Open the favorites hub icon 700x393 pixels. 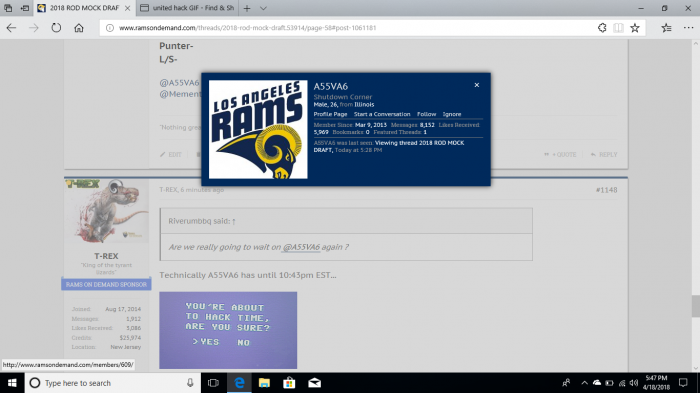[x=667, y=28]
